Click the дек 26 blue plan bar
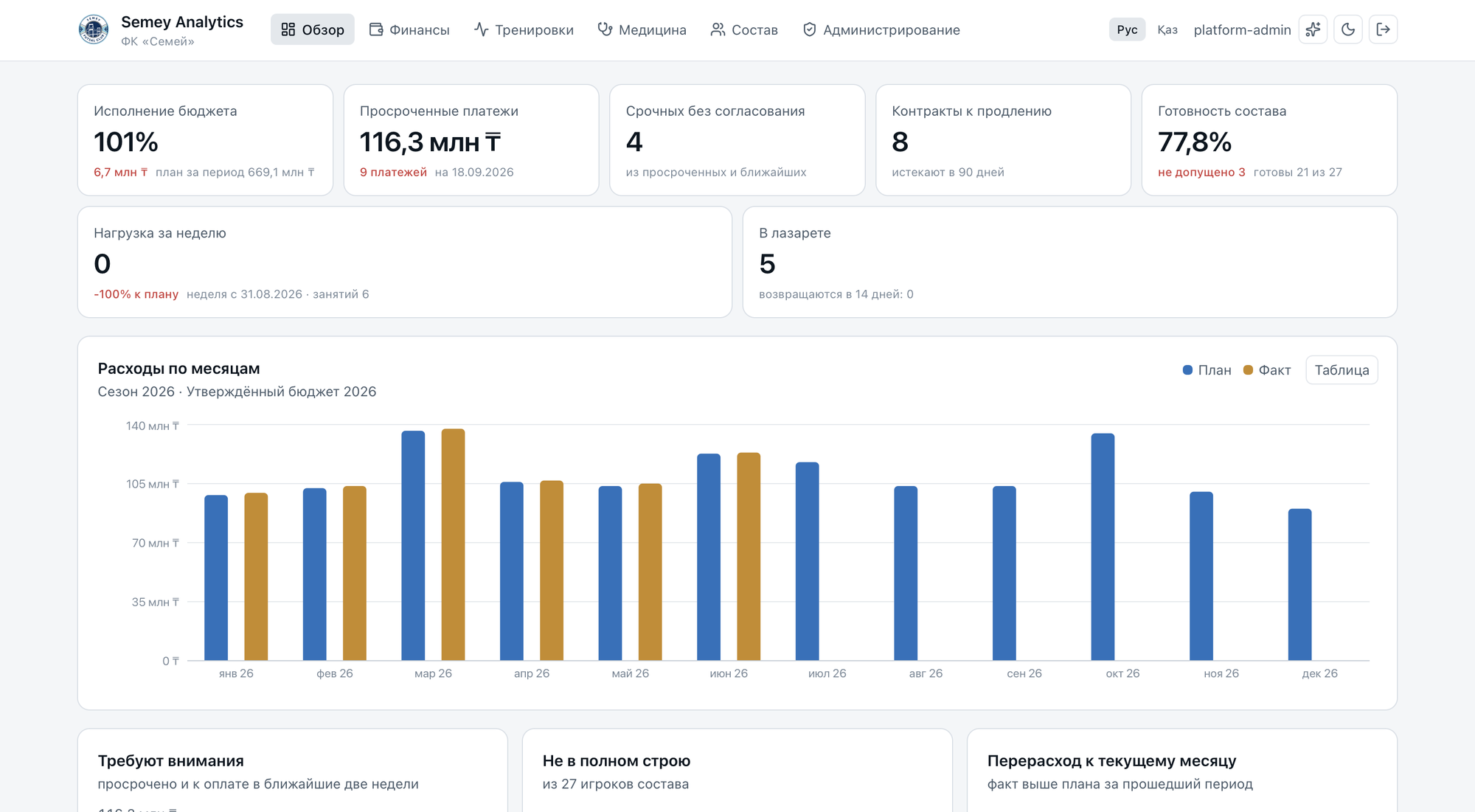 coord(1299,584)
